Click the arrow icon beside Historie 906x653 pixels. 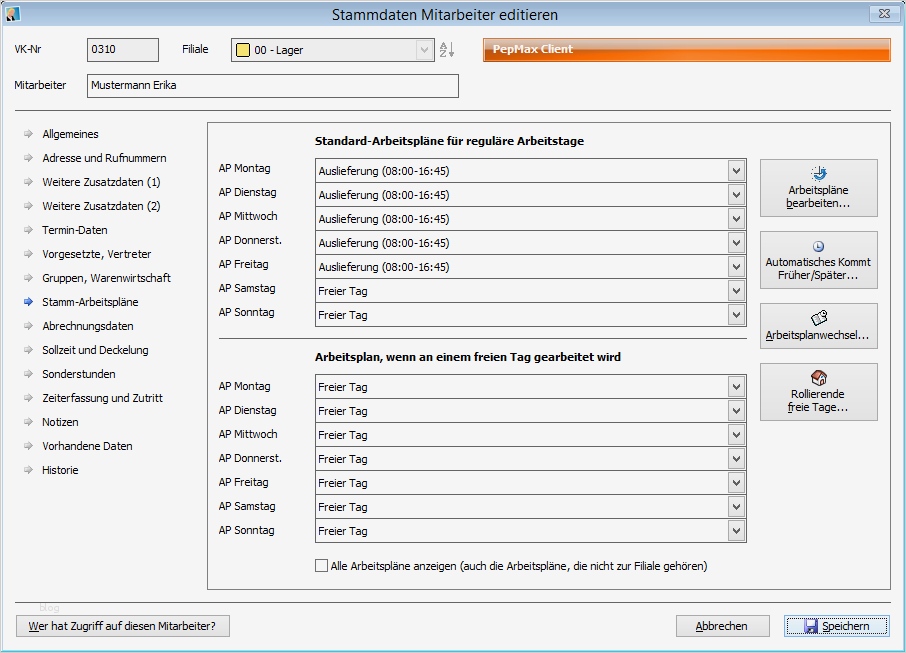pos(28,470)
